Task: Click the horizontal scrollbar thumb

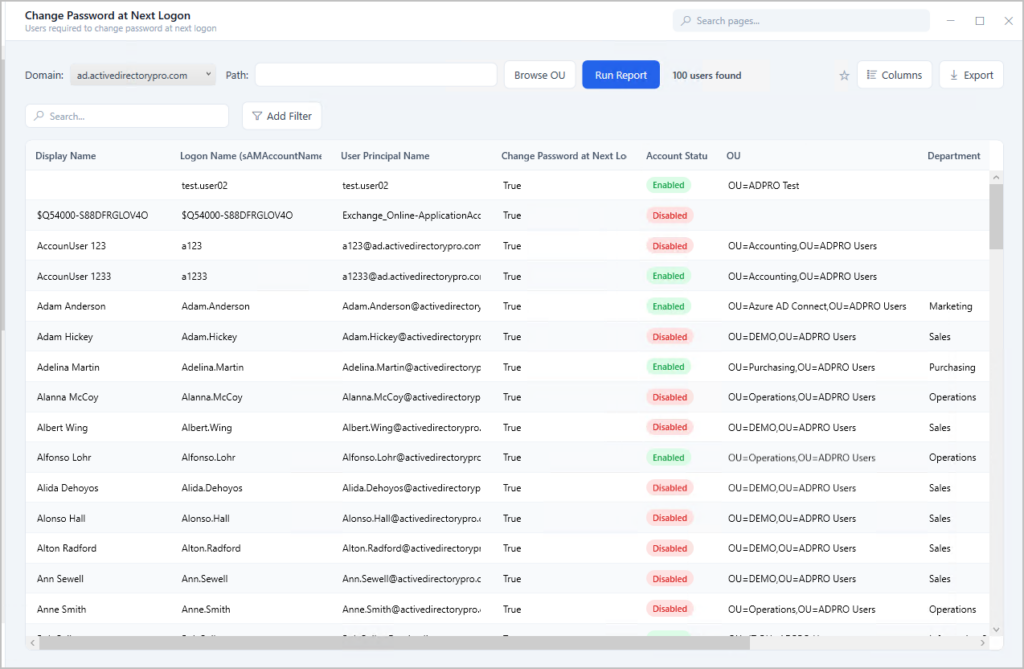Action: pyautogui.click(x=394, y=643)
